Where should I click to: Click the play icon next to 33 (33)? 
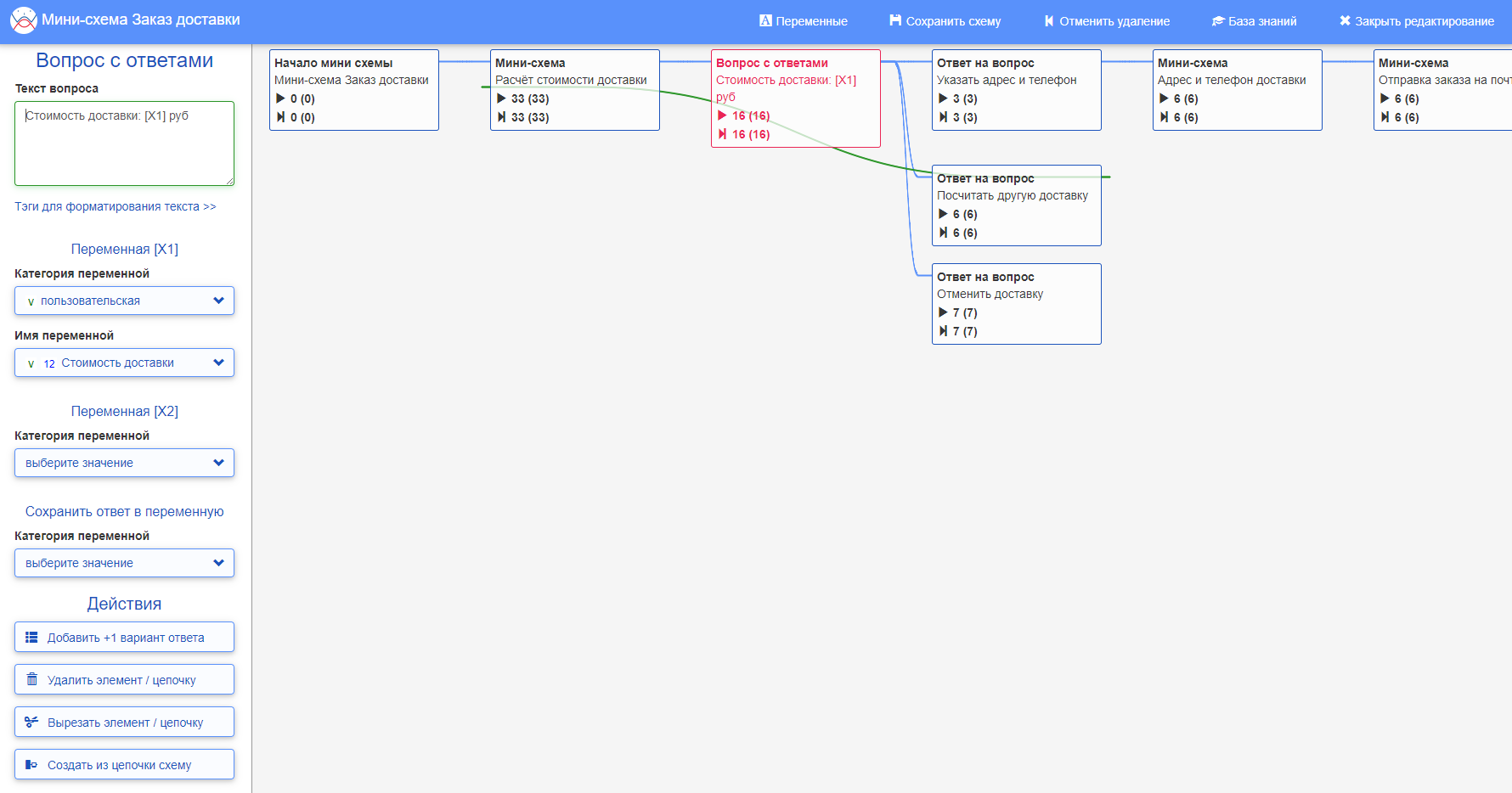(x=501, y=98)
